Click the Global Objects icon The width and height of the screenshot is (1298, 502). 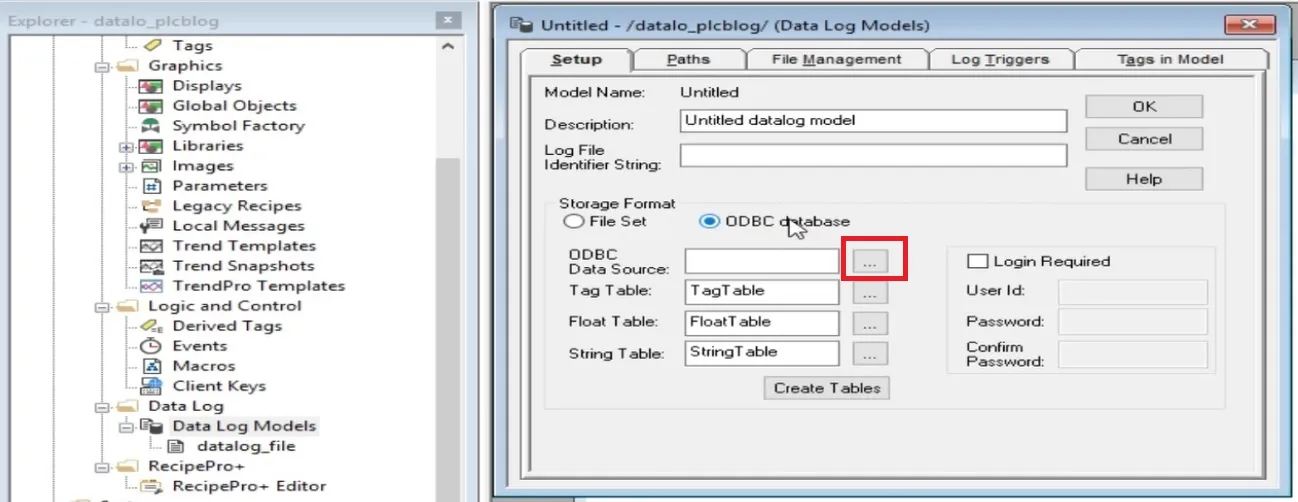pyautogui.click(x=152, y=106)
